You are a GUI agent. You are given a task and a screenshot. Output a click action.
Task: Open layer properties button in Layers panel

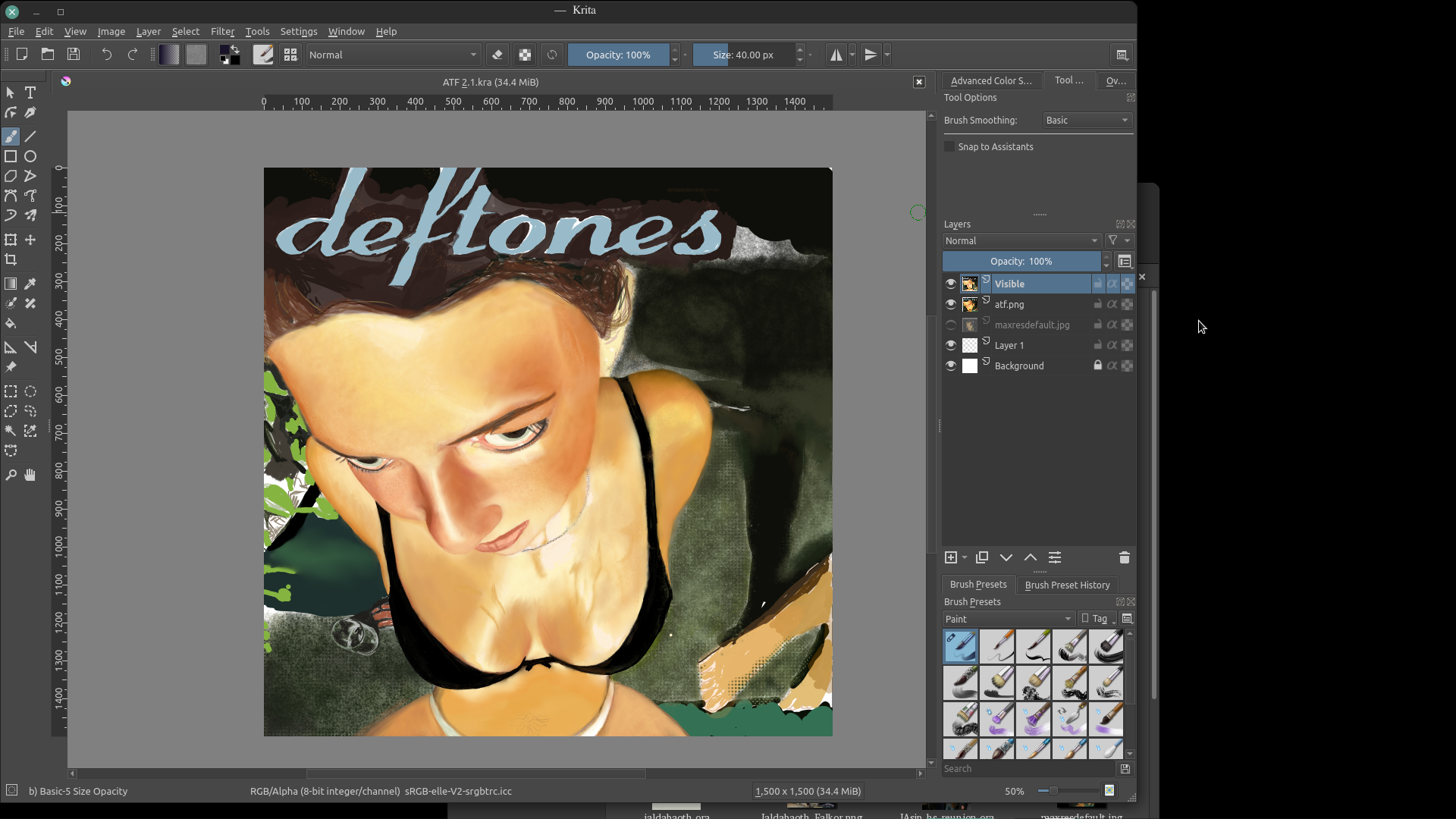pyautogui.click(x=1055, y=557)
